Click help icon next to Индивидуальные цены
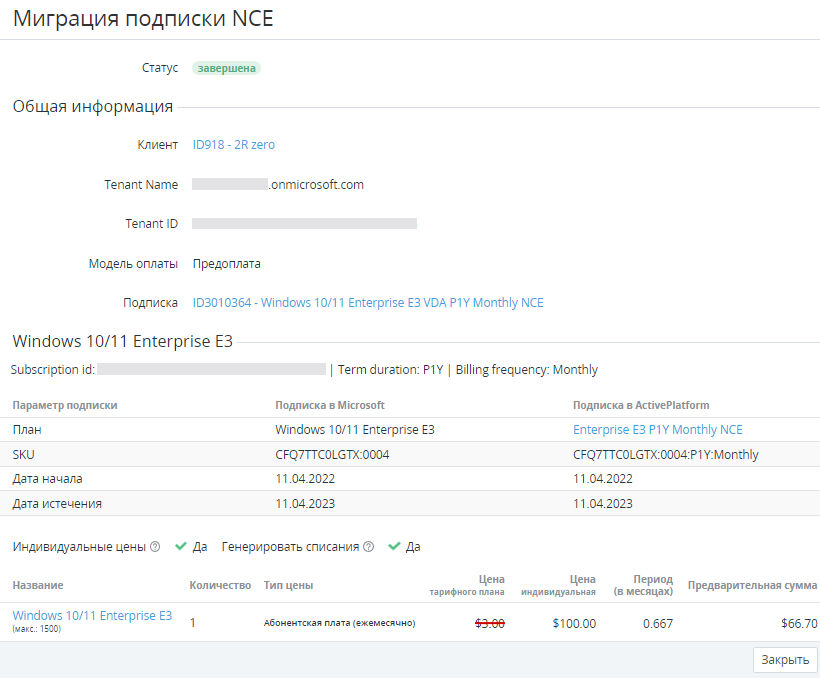Screen dimensions: 820x678 (x=155, y=547)
